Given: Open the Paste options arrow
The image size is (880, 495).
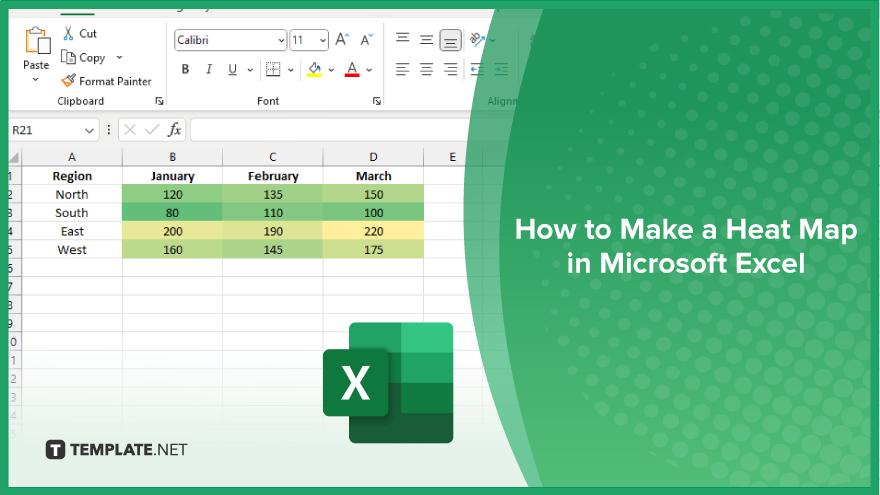Looking at the screenshot, I should [35, 80].
